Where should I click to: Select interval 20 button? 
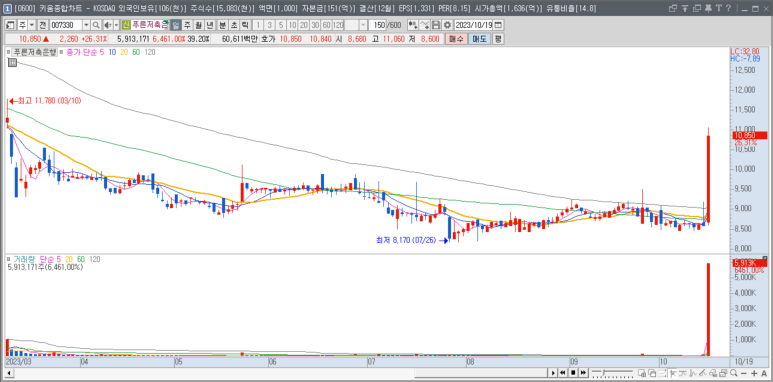click(x=303, y=25)
